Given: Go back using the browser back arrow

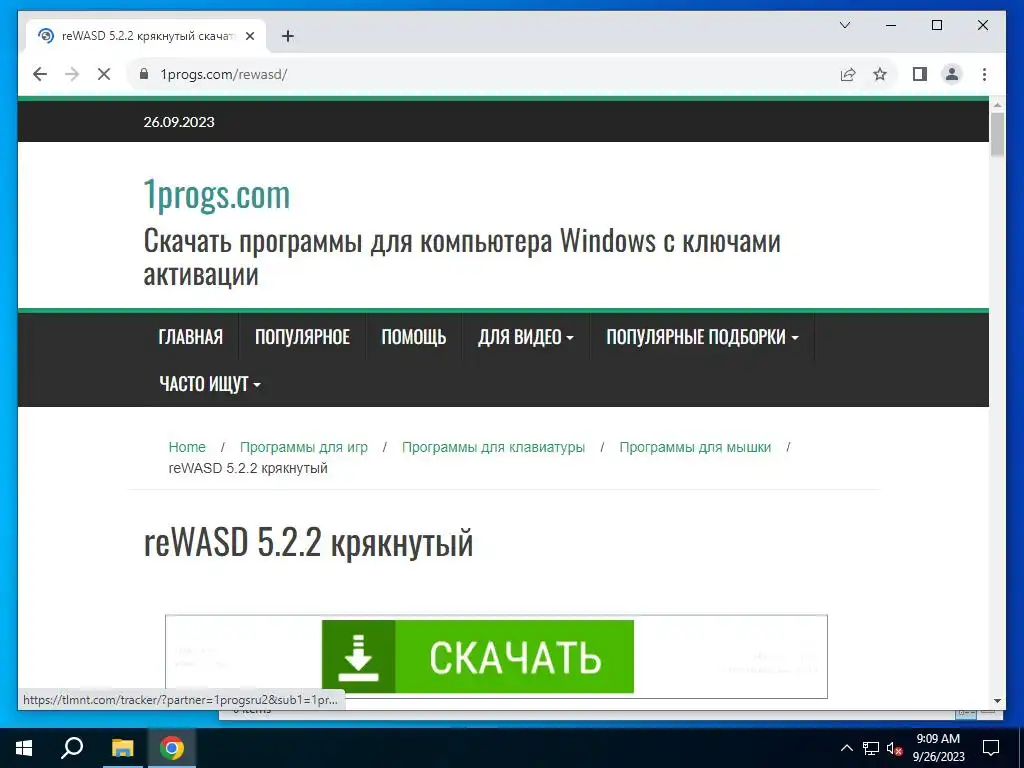Looking at the screenshot, I should (40, 74).
